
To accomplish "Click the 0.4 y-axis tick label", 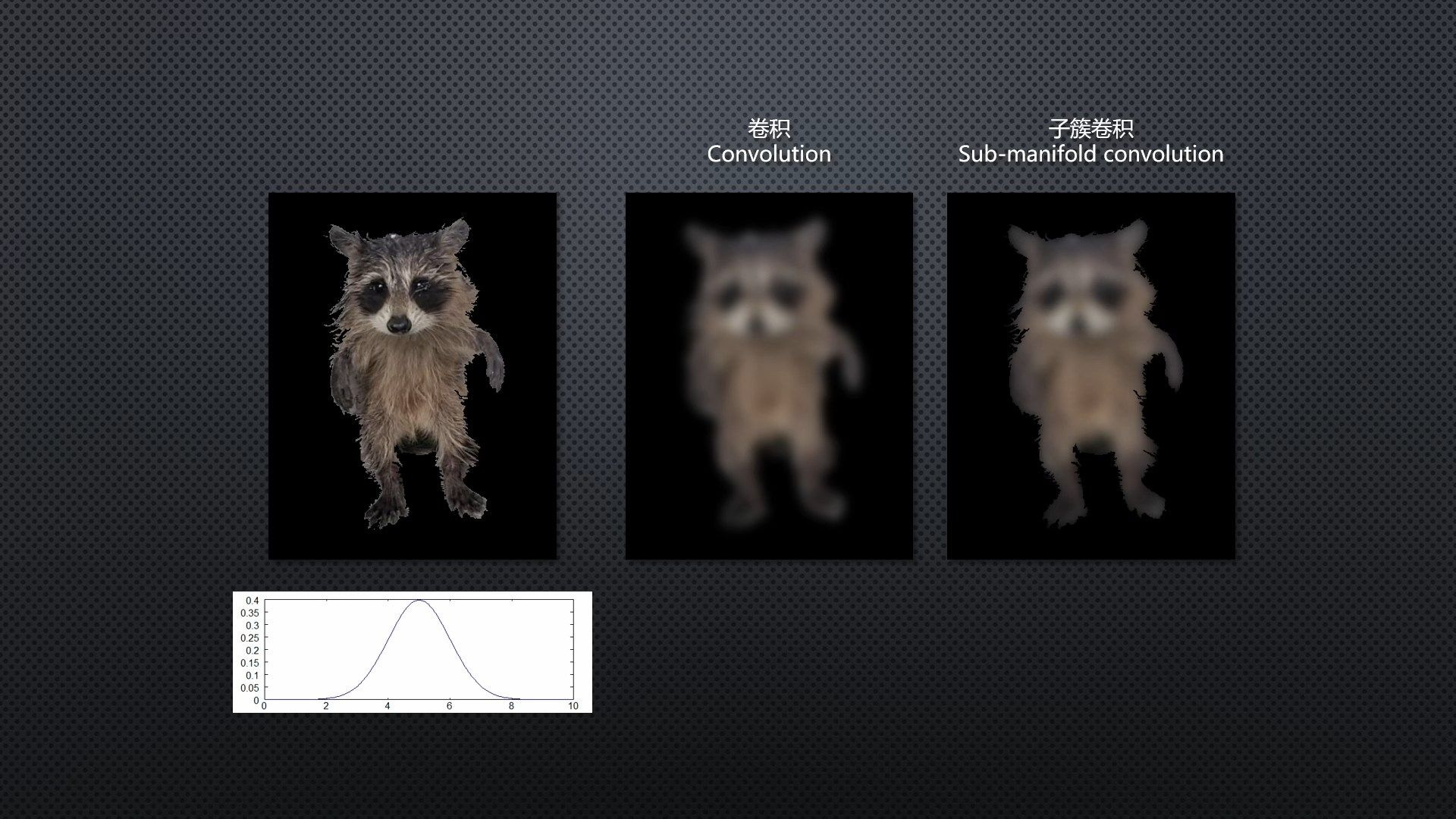I will pos(251,601).
